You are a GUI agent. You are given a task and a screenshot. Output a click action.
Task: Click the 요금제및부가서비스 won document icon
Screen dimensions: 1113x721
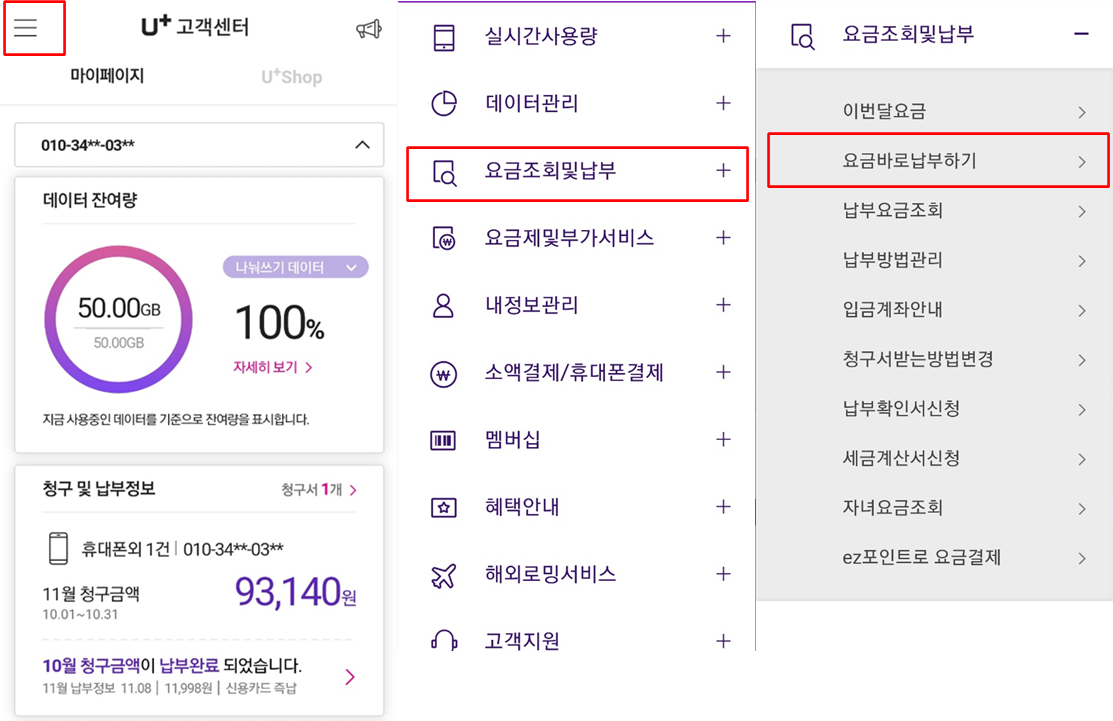444,238
